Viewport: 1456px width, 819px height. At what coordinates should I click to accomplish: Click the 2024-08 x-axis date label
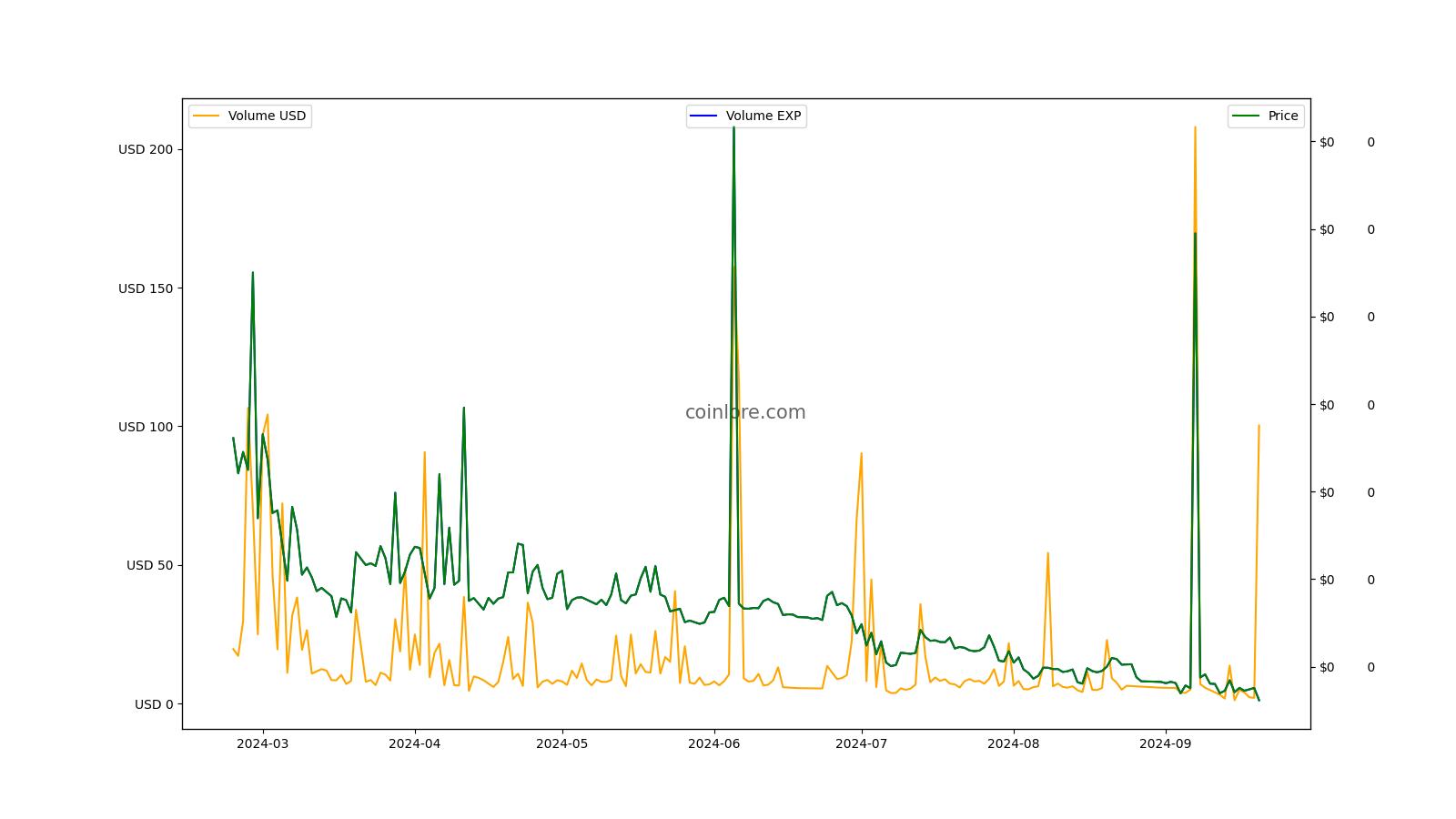1014,743
